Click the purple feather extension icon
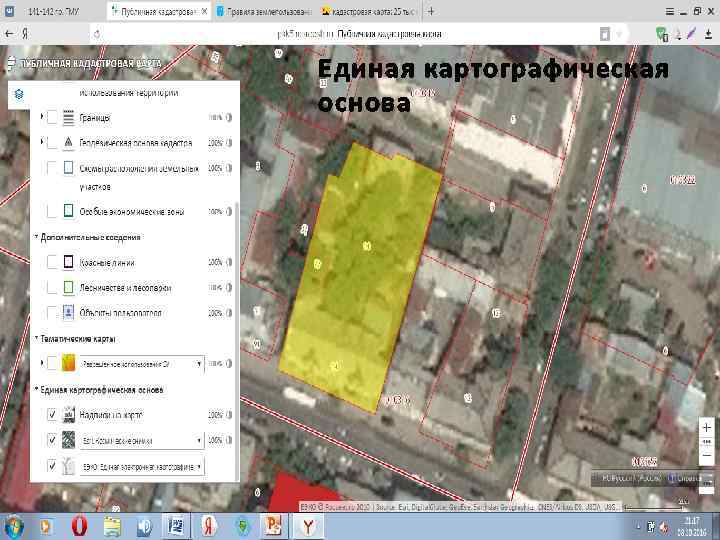 pos(692,34)
